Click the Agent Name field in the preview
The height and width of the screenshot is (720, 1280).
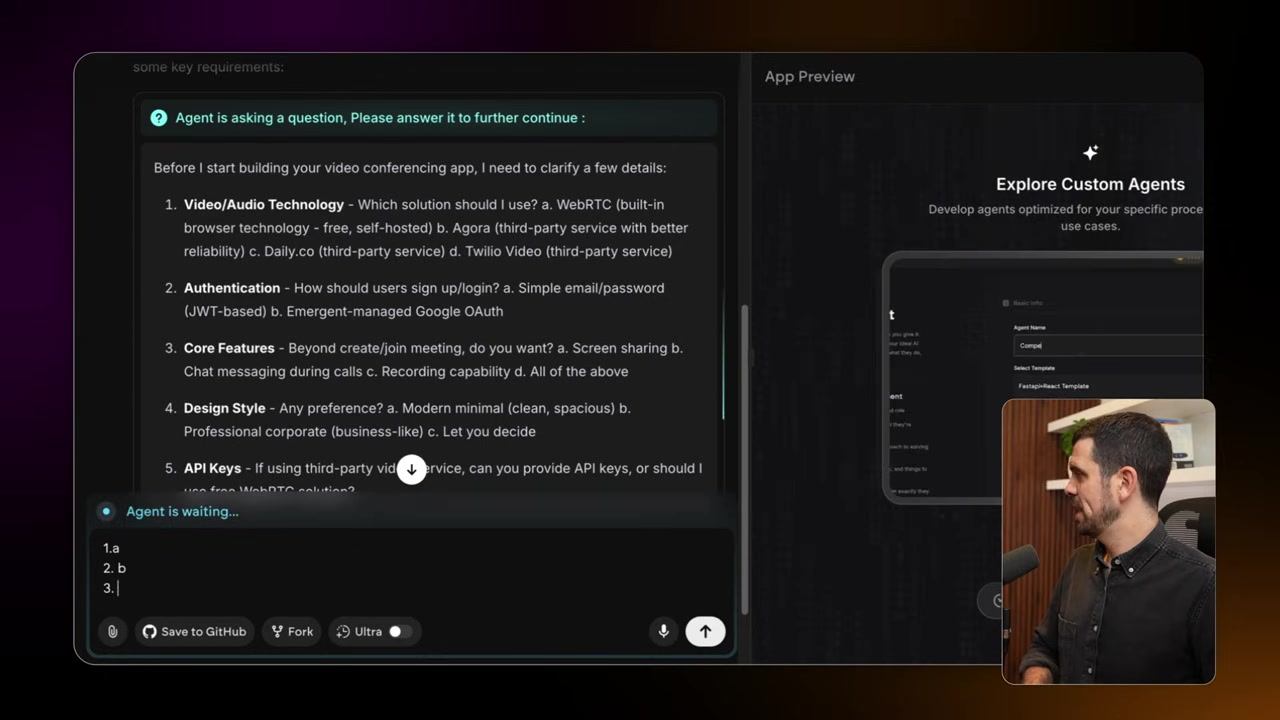coord(1105,346)
